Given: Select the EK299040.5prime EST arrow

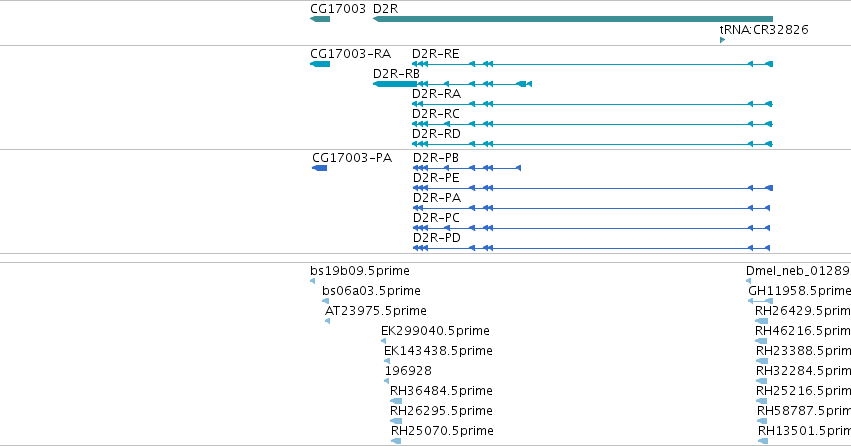Looking at the screenshot, I should tap(384, 341).
